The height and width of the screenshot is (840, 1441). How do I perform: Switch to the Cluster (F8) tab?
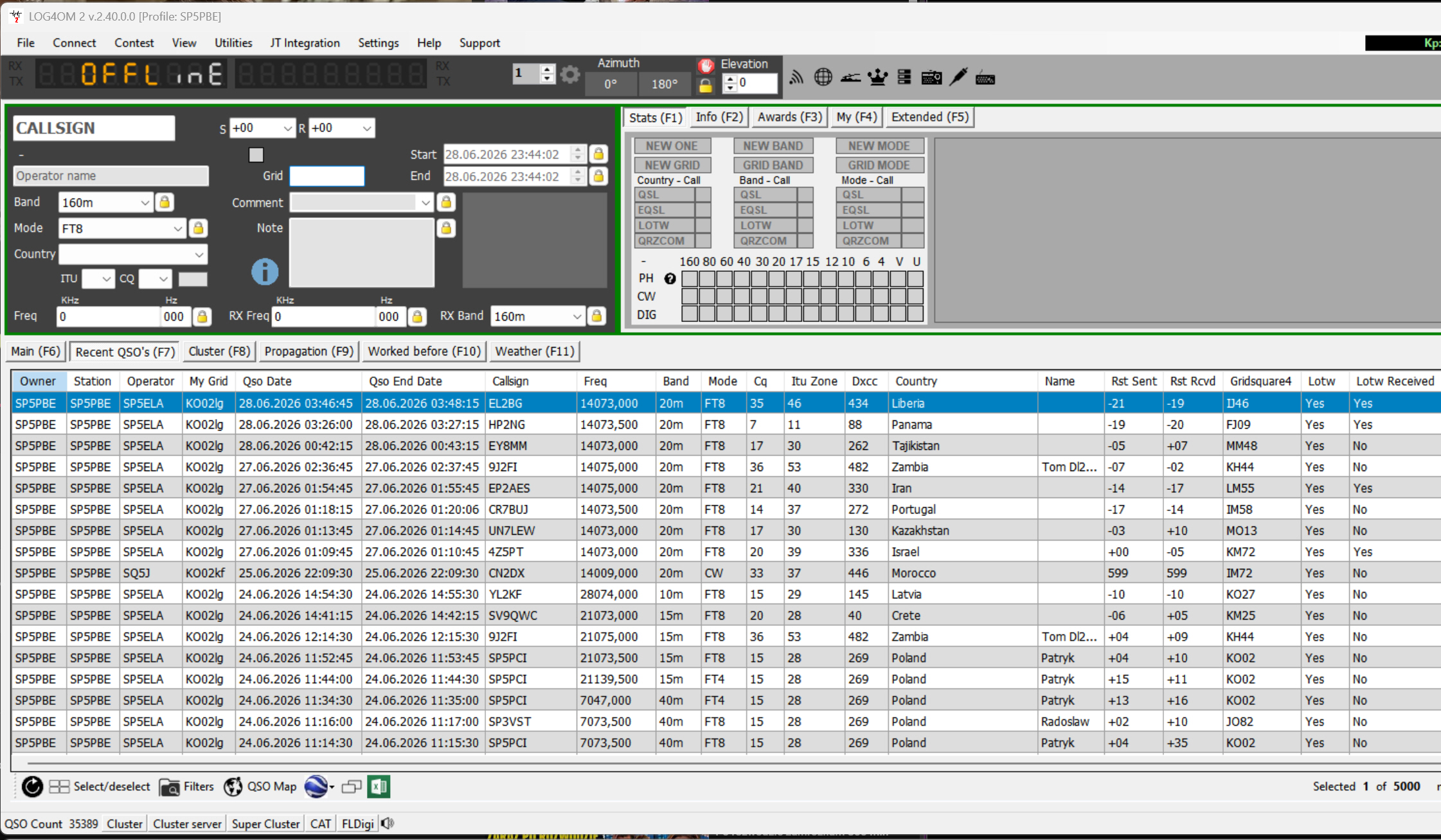219,352
